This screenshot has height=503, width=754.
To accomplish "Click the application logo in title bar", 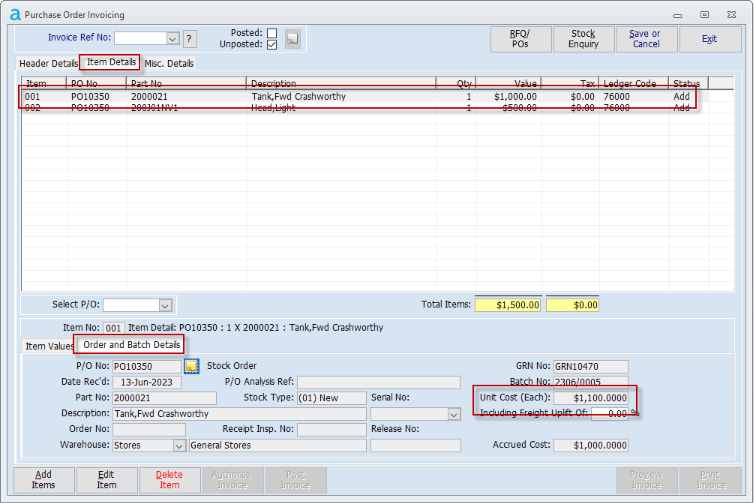I will 15,15.
